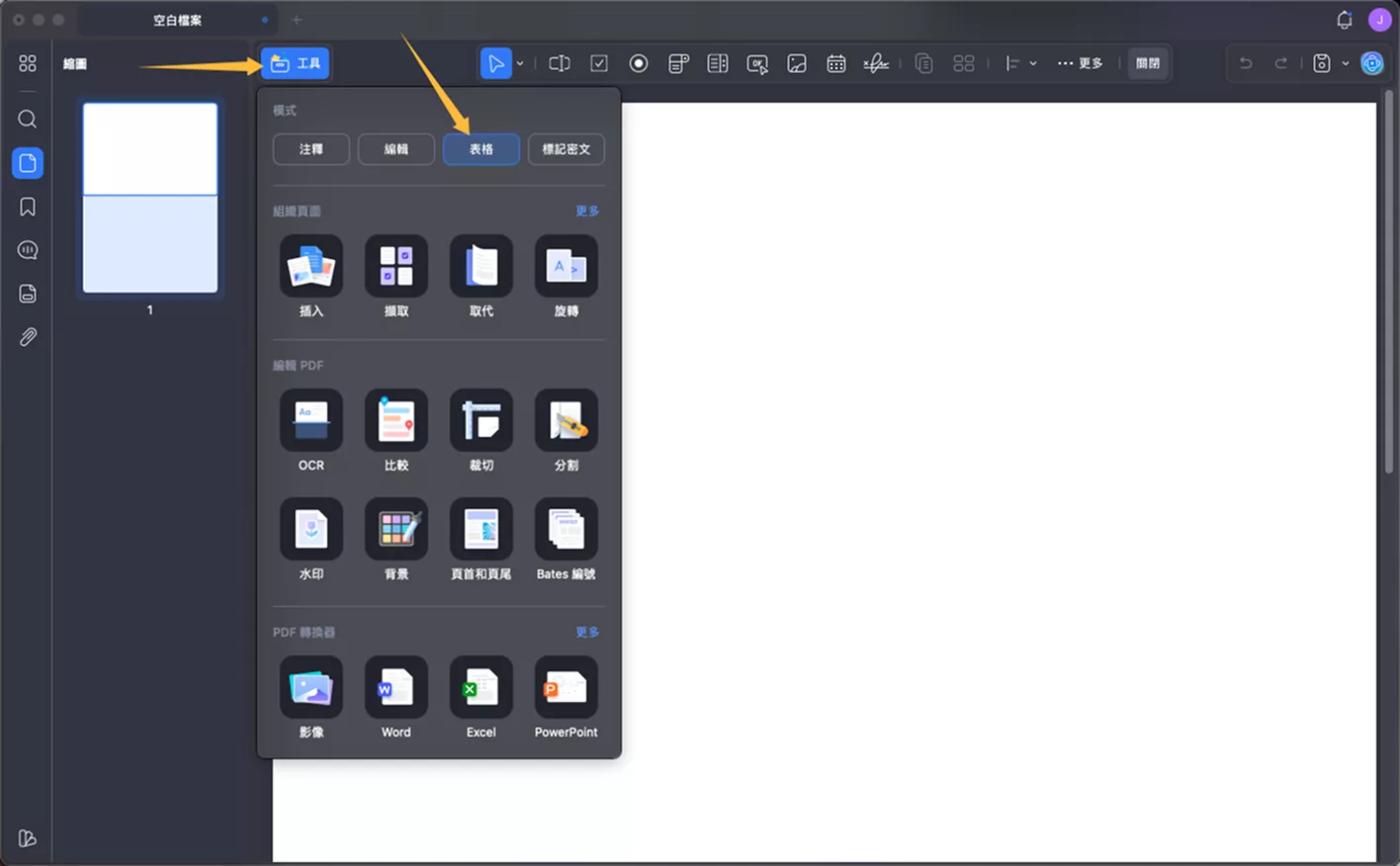
Task: Click the undo arrow
Action: 1246,63
